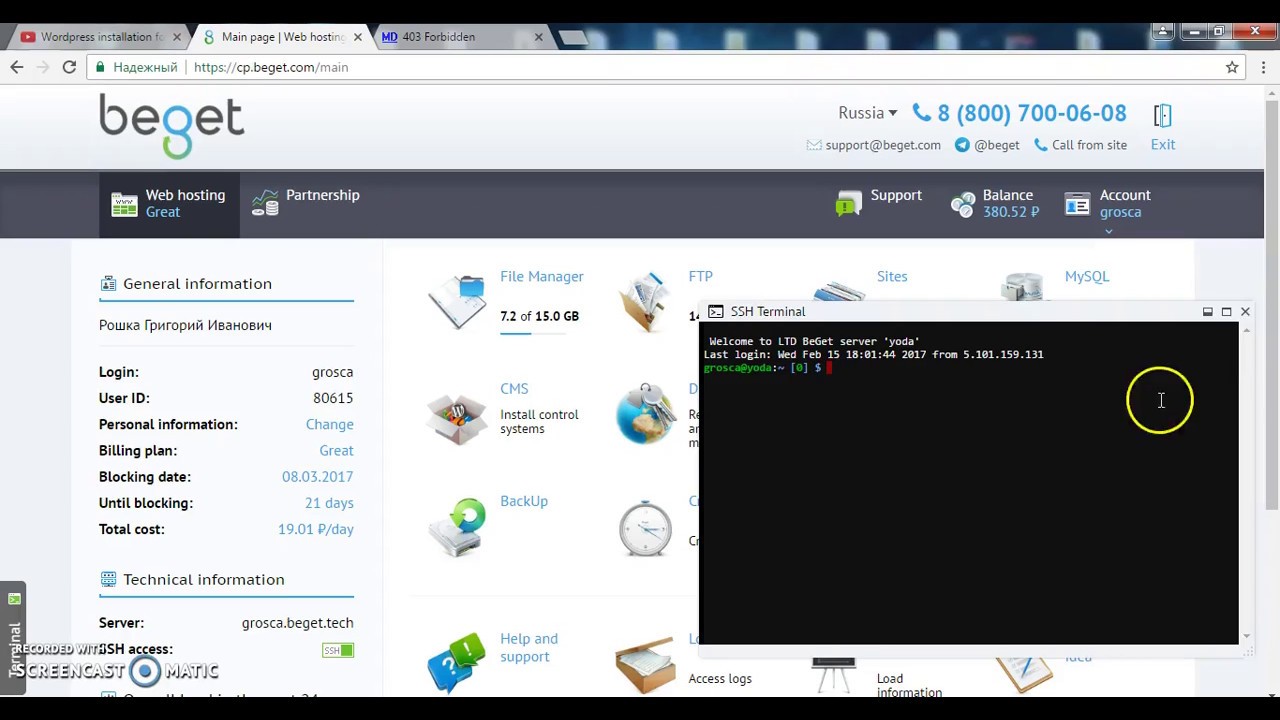Click the User ID value 80615
The width and height of the screenshot is (1280, 720).
pyautogui.click(x=333, y=398)
